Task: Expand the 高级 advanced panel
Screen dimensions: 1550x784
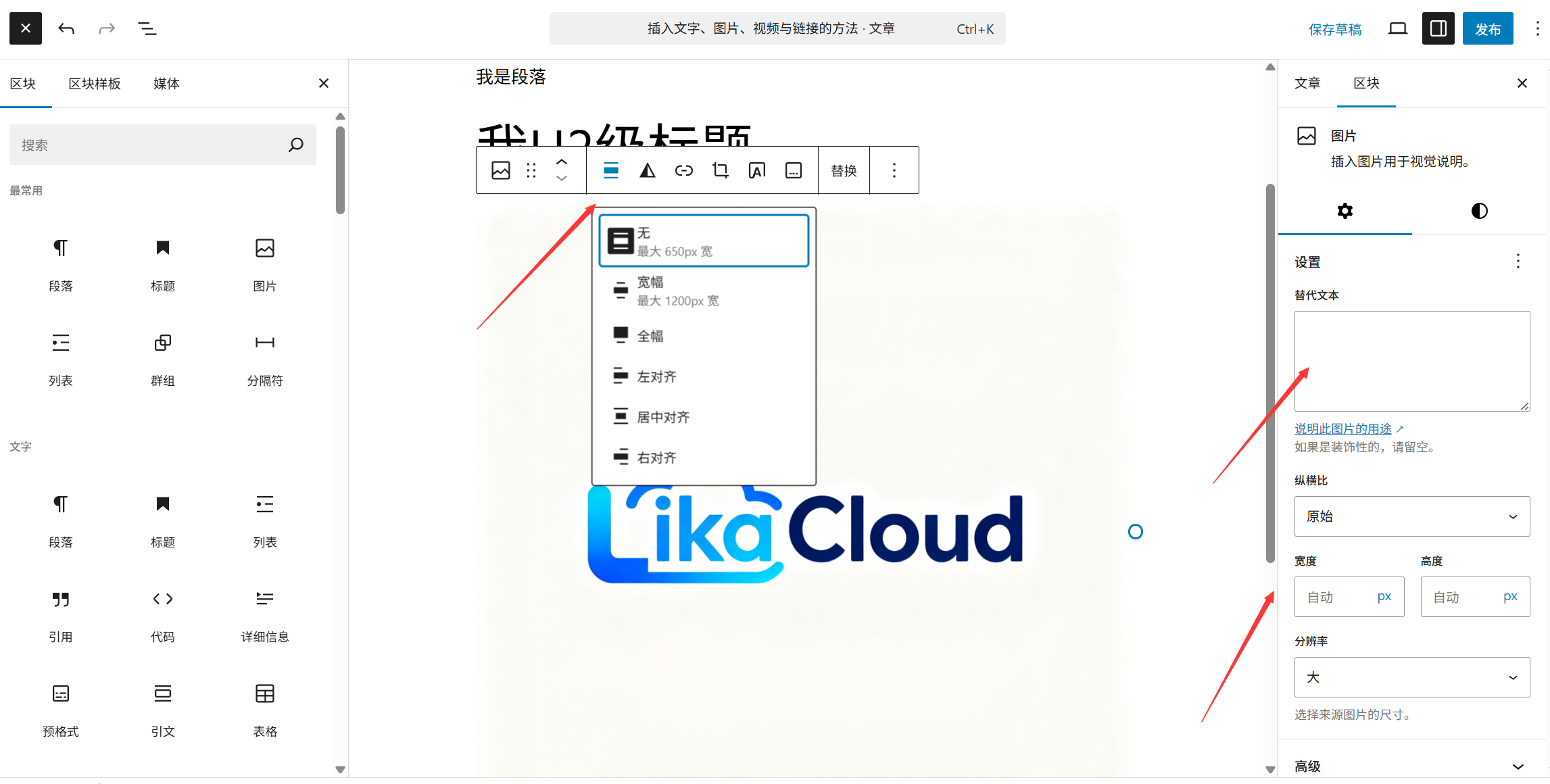Action: [x=1412, y=766]
